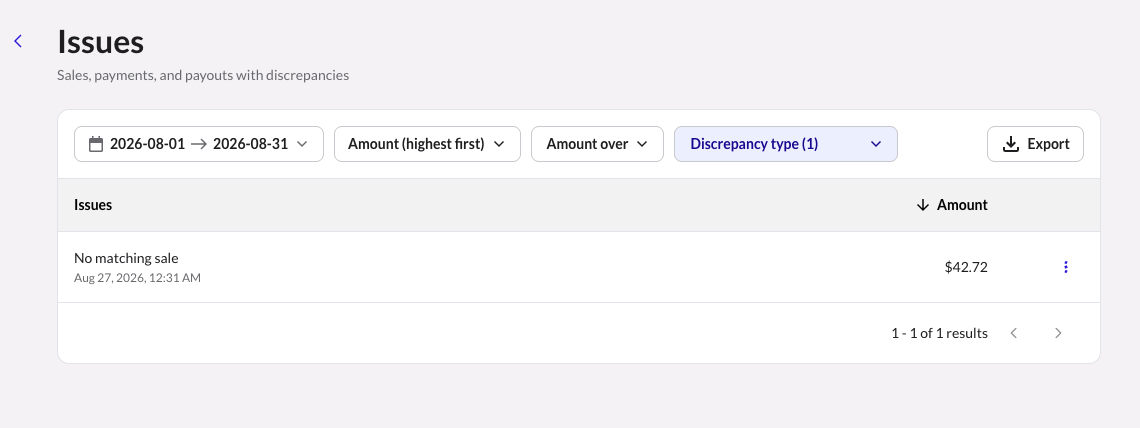1140x428 pixels.
Task: Open the three-dot menu for No matching sale
Action: [1066, 267]
